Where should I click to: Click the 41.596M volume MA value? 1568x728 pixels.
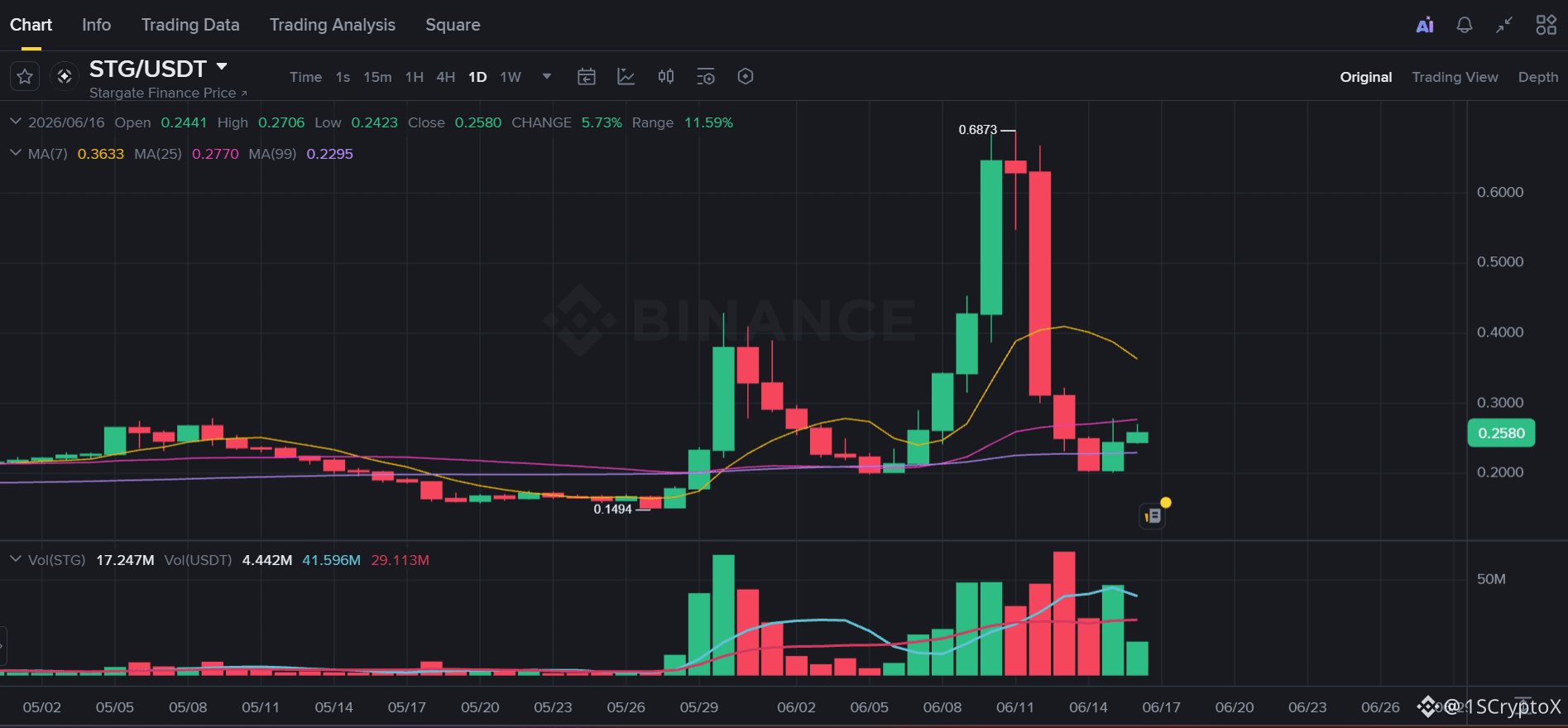(331, 560)
